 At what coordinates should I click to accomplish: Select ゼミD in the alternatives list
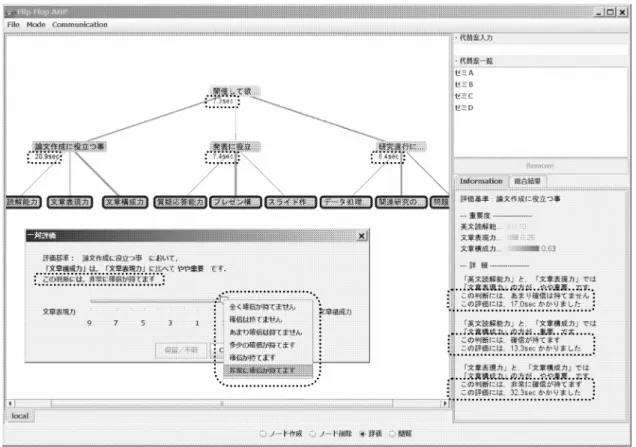pyautogui.click(x=541, y=108)
